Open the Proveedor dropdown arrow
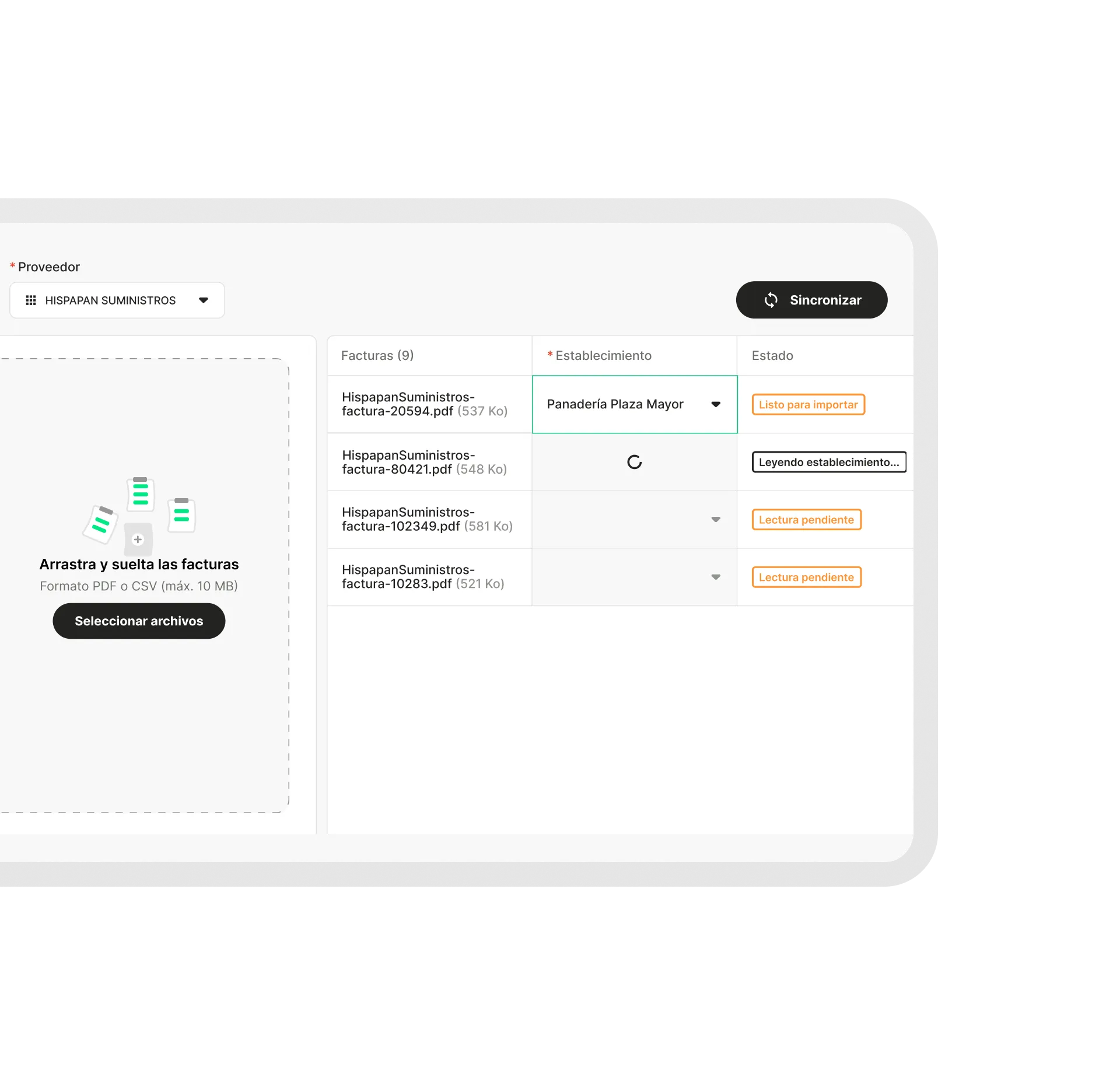Screen dimensions: 1120x1085 (x=204, y=300)
